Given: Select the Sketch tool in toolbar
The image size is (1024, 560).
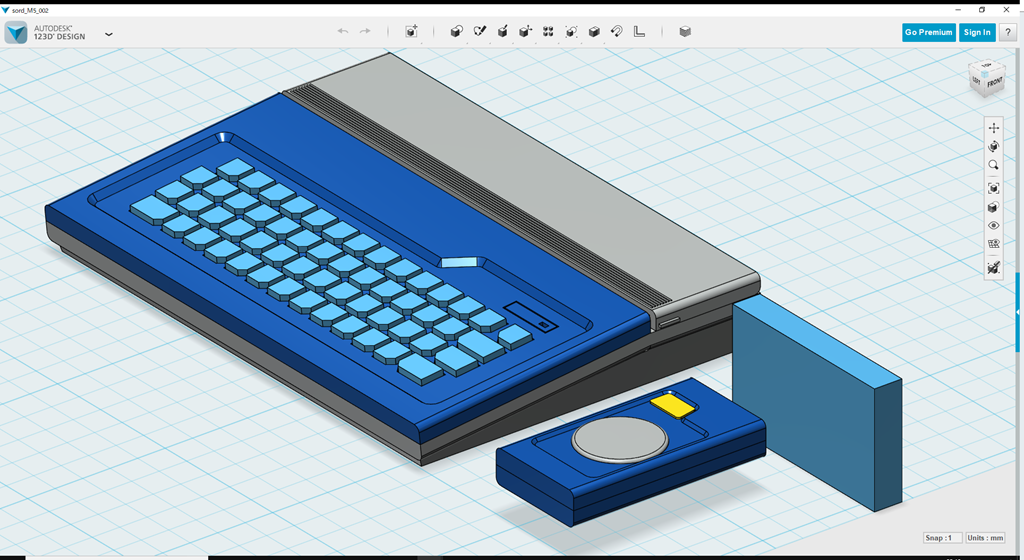Looking at the screenshot, I should tap(480, 32).
